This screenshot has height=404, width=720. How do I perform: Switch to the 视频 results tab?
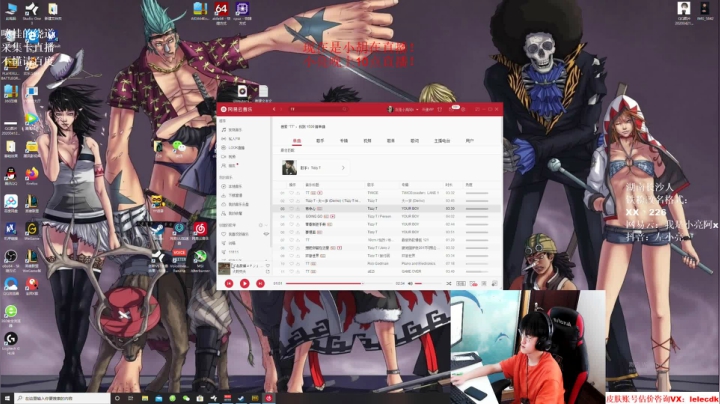click(367, 141)
